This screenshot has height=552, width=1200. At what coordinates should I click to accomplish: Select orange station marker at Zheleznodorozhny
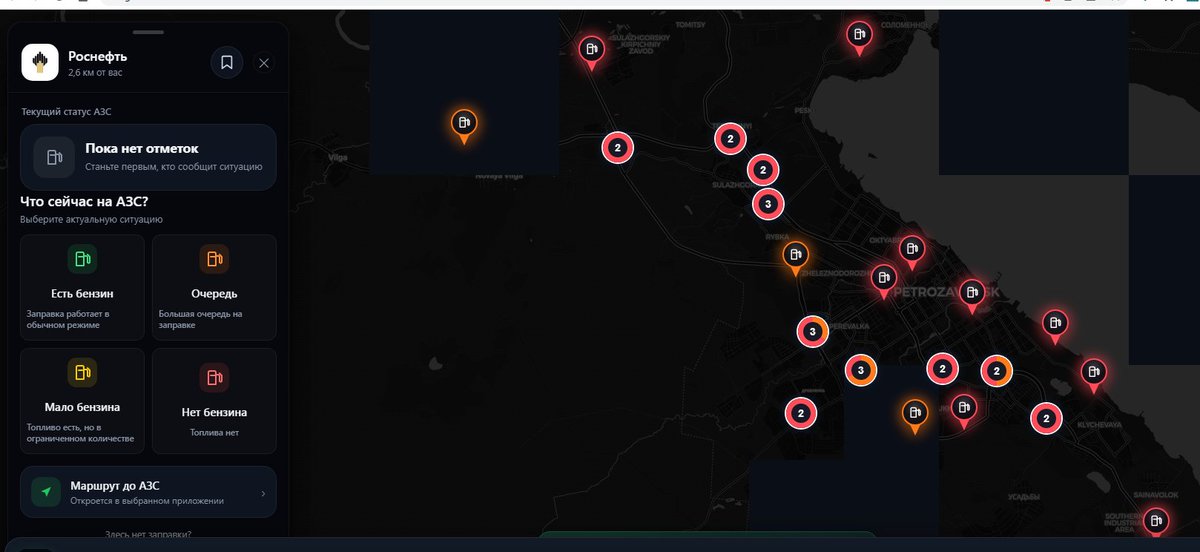click(x=795, y=257)
